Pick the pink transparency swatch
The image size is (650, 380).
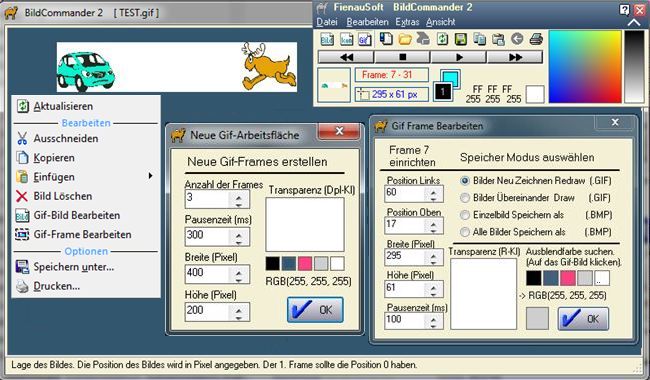305,264
